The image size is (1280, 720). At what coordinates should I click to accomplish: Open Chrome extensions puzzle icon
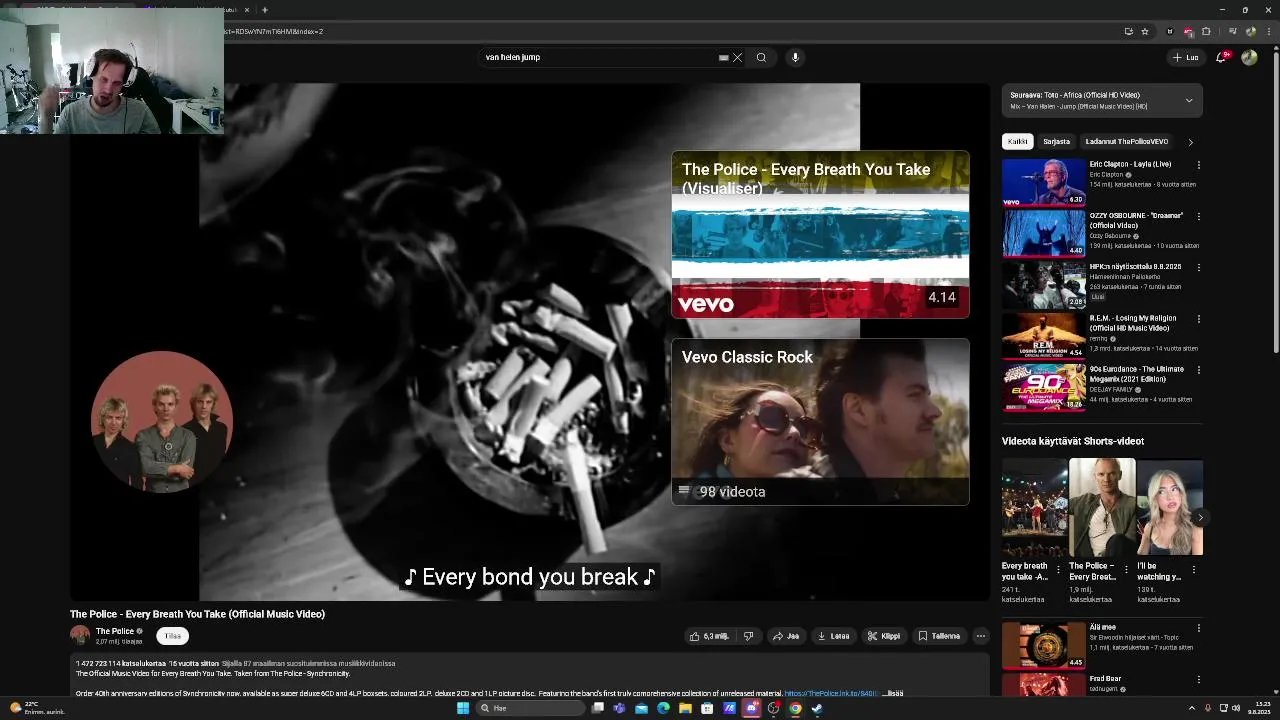pyautogui.click(x=1206, y=31)
